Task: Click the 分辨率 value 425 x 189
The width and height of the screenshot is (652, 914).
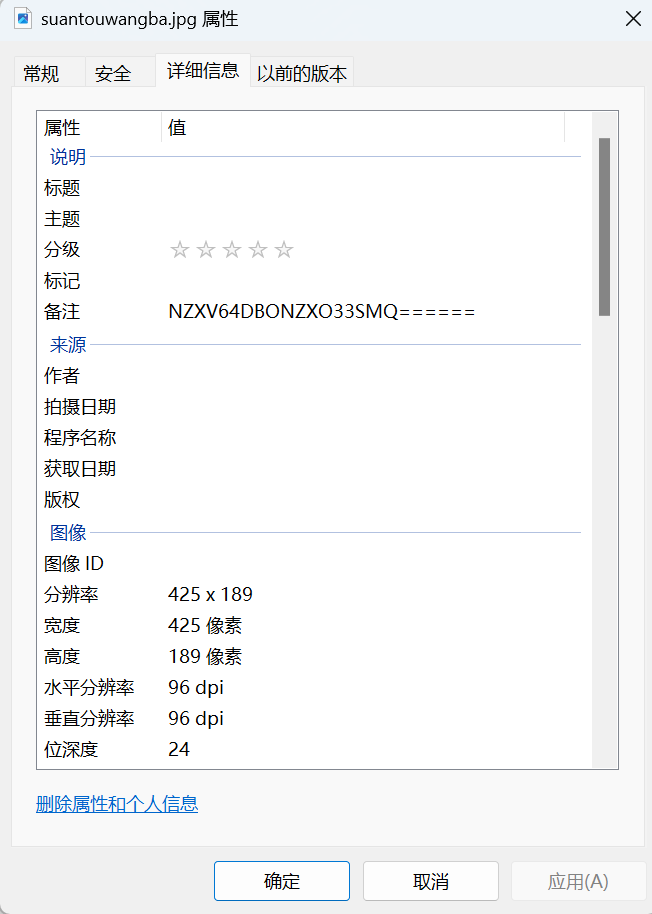Action: pos(210,594)
